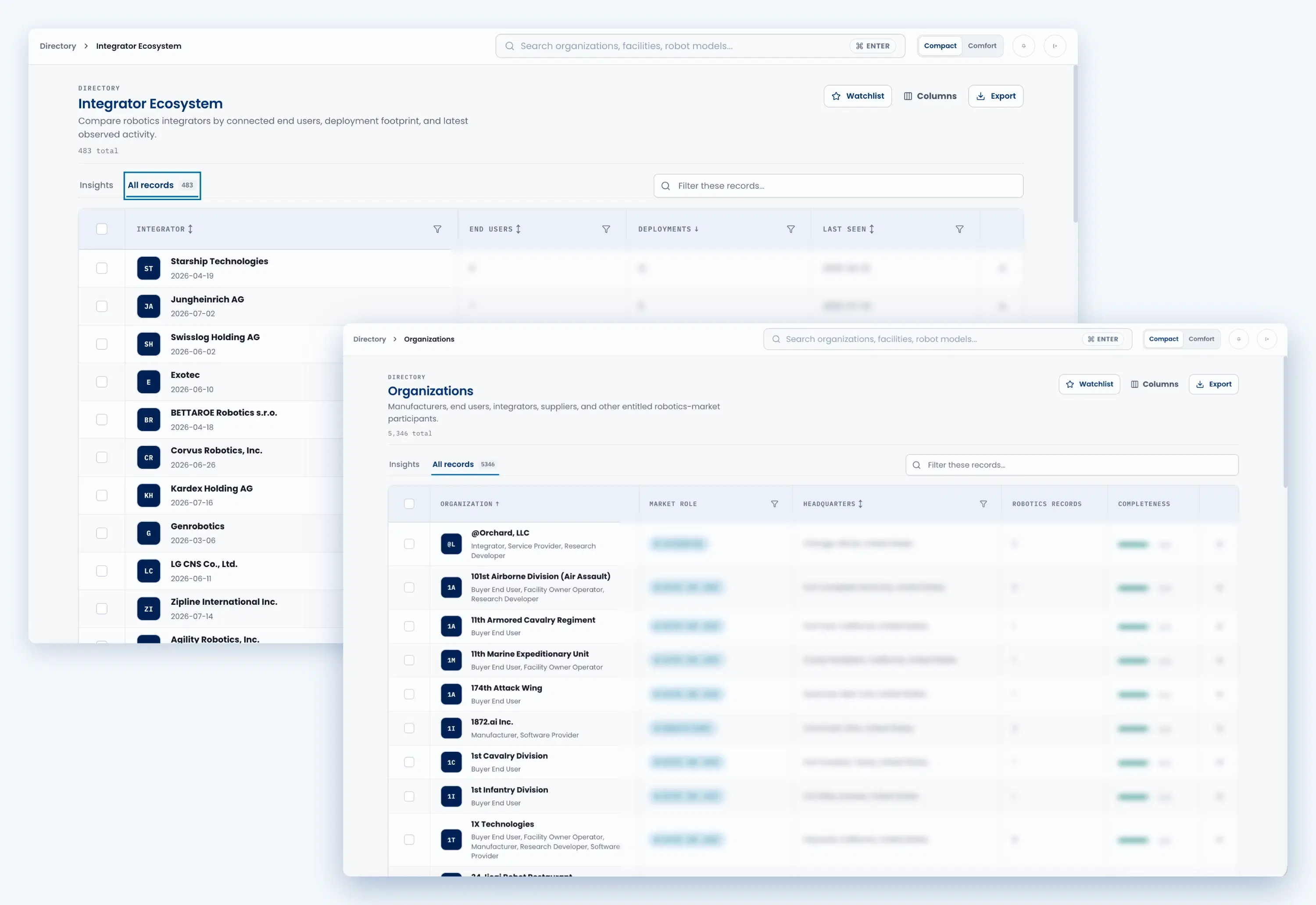This screenshot has width=1316, height=905.
Task: Sort by Headquarters column header
Action: tap(833, 504)
